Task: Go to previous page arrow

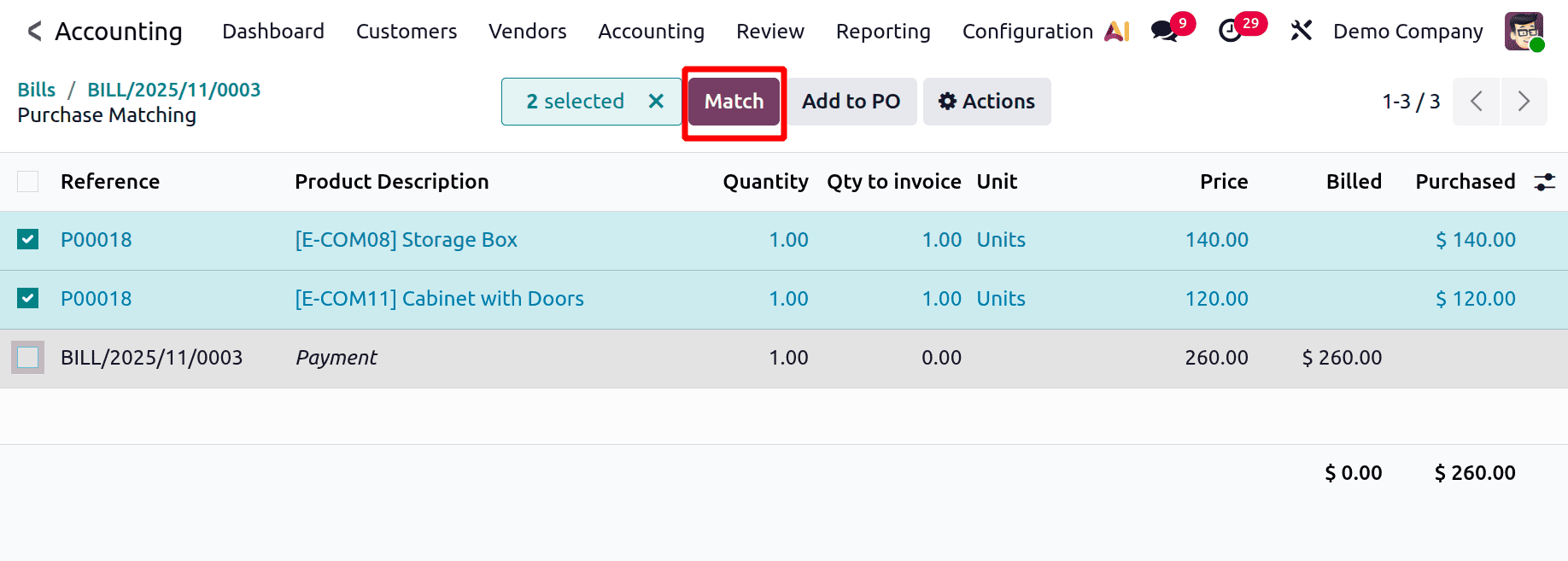Action: [x=1476, y=102]
